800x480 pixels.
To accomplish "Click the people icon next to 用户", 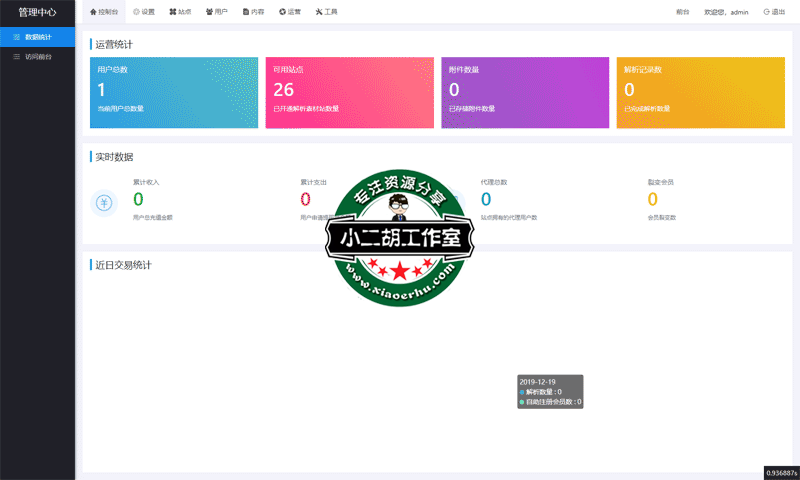I will coord(209,12).
